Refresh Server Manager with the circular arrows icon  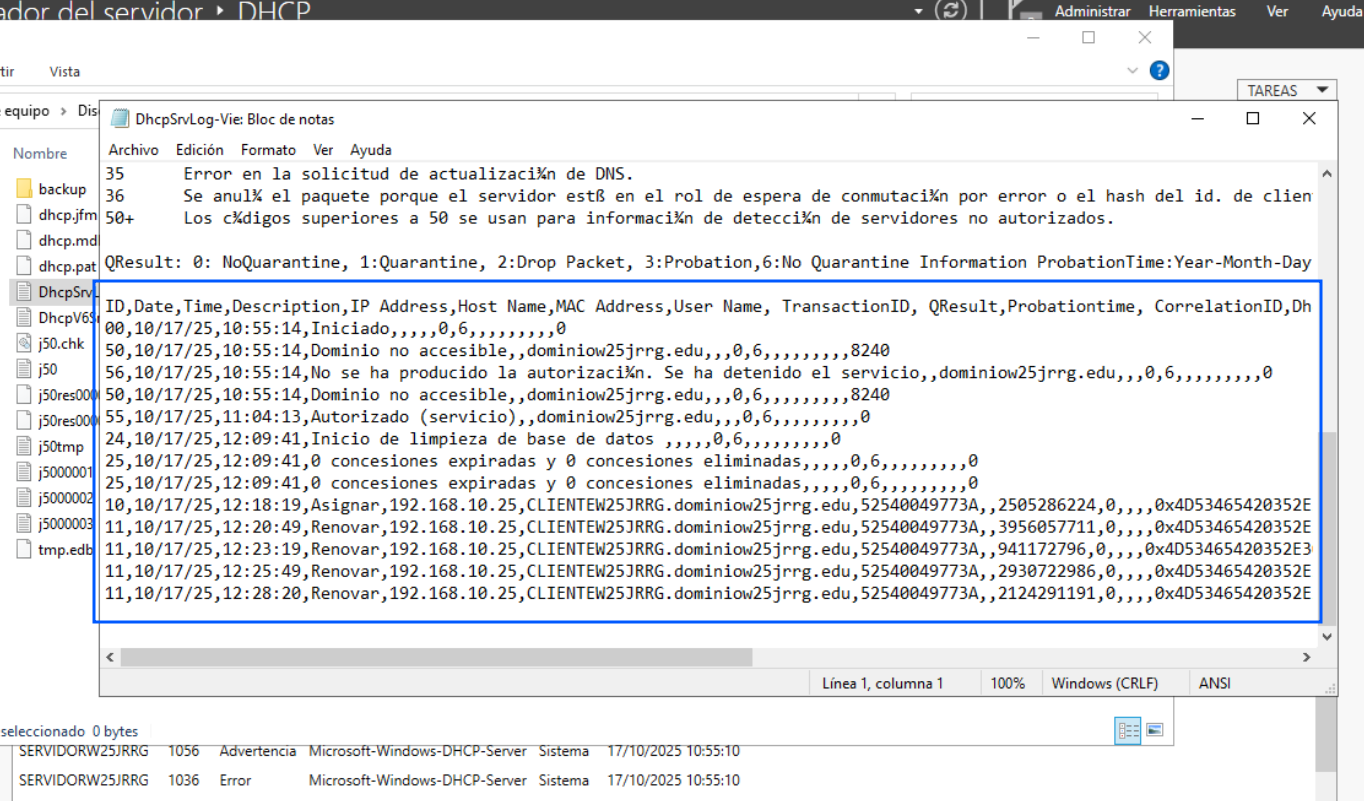tap(950, 11)
